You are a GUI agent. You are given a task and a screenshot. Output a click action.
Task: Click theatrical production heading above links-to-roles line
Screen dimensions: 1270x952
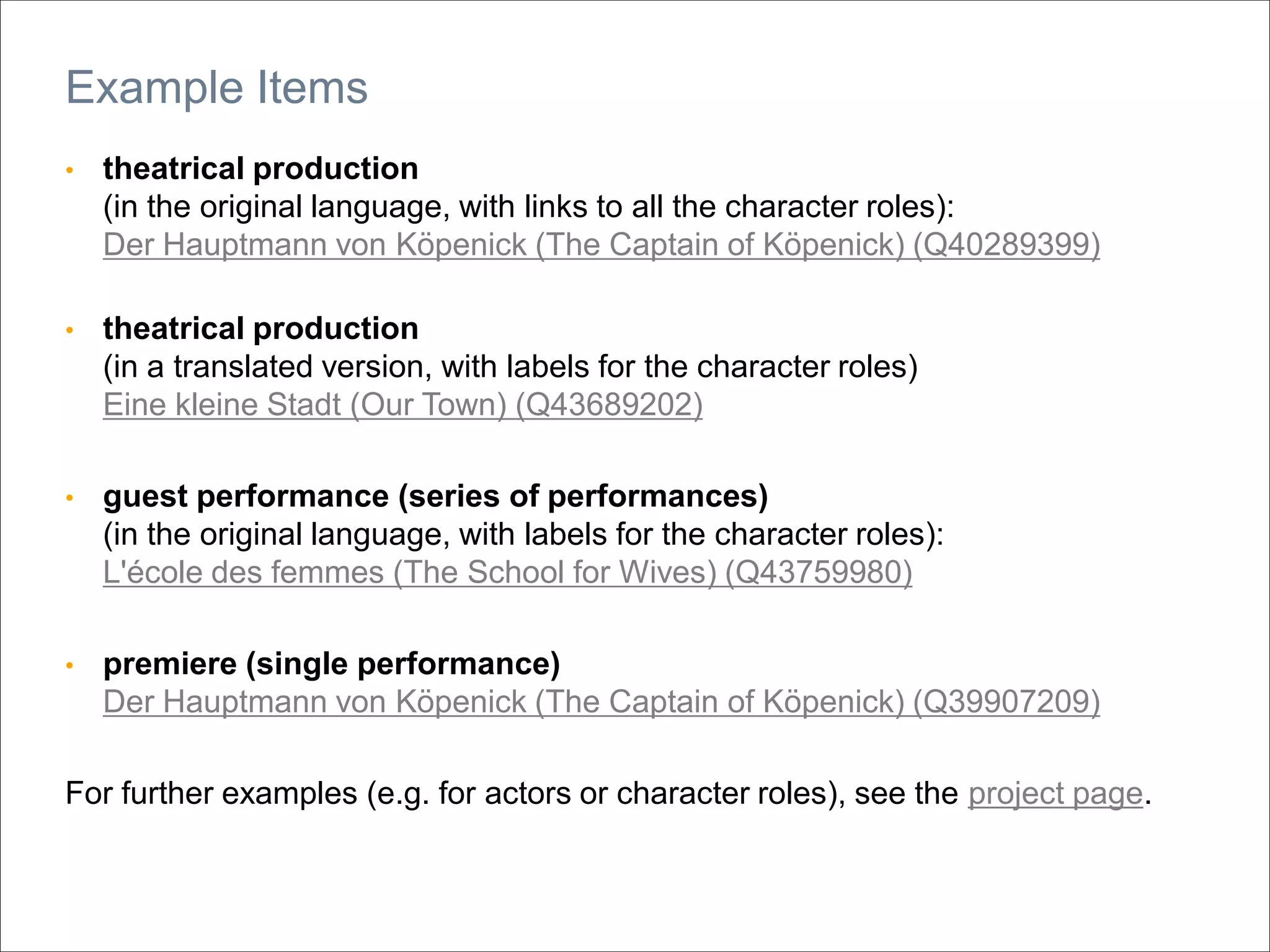(260, 169)
